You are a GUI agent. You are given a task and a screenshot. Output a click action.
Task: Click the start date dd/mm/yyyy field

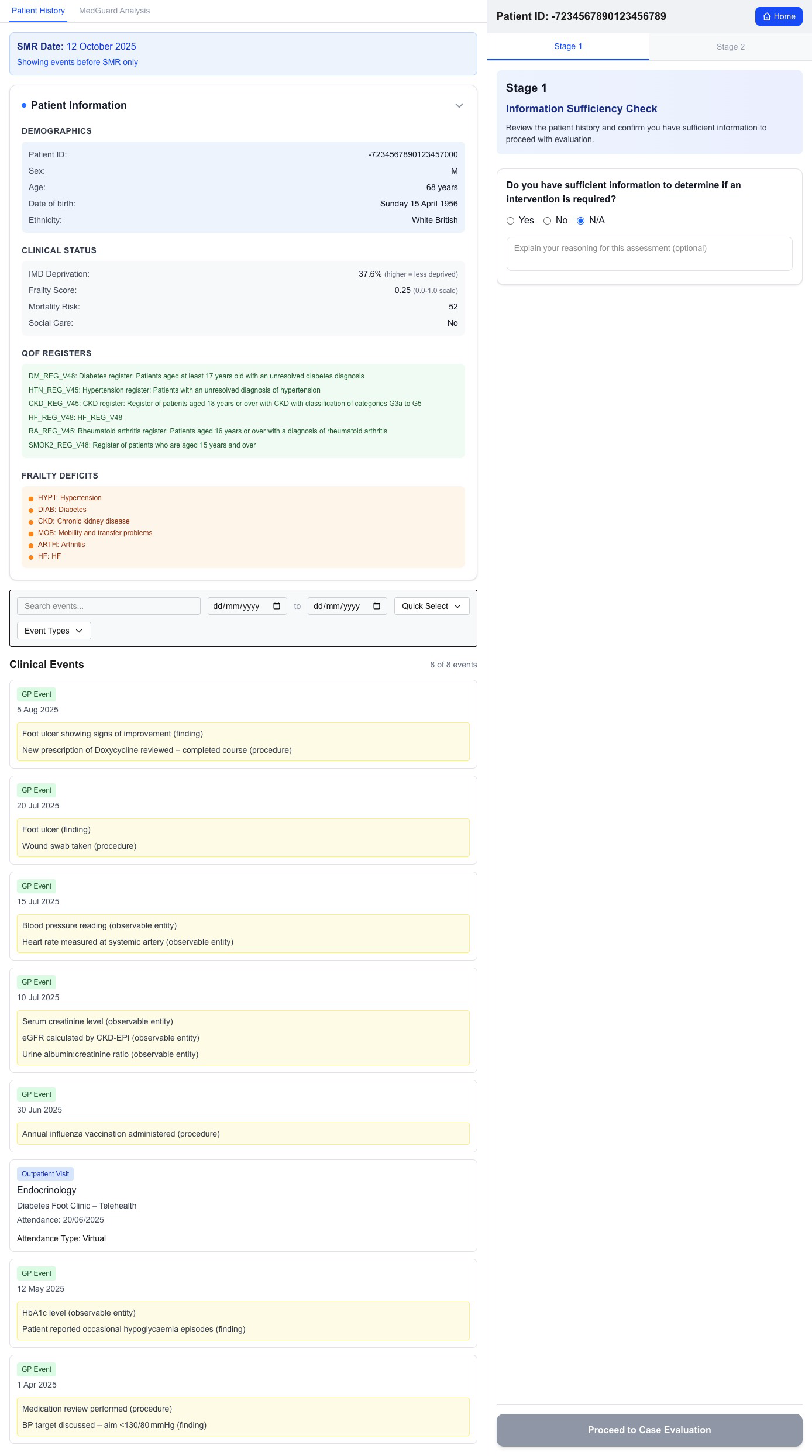[237, 606]
